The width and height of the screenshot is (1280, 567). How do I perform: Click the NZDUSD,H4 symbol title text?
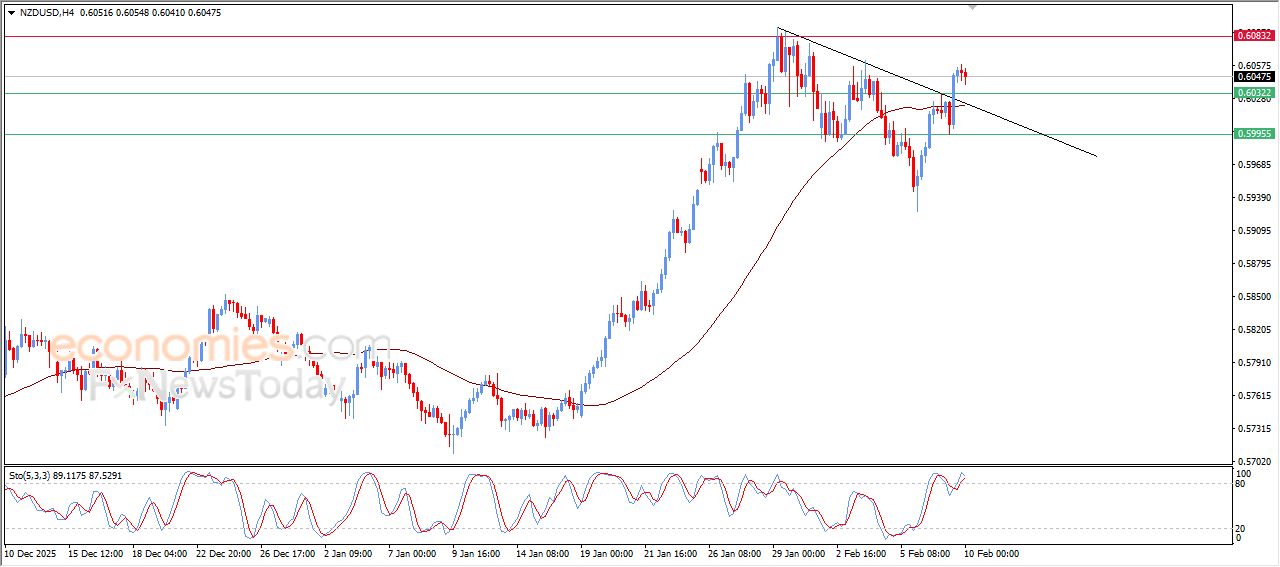pyautogui.click(x=47, y=13)
